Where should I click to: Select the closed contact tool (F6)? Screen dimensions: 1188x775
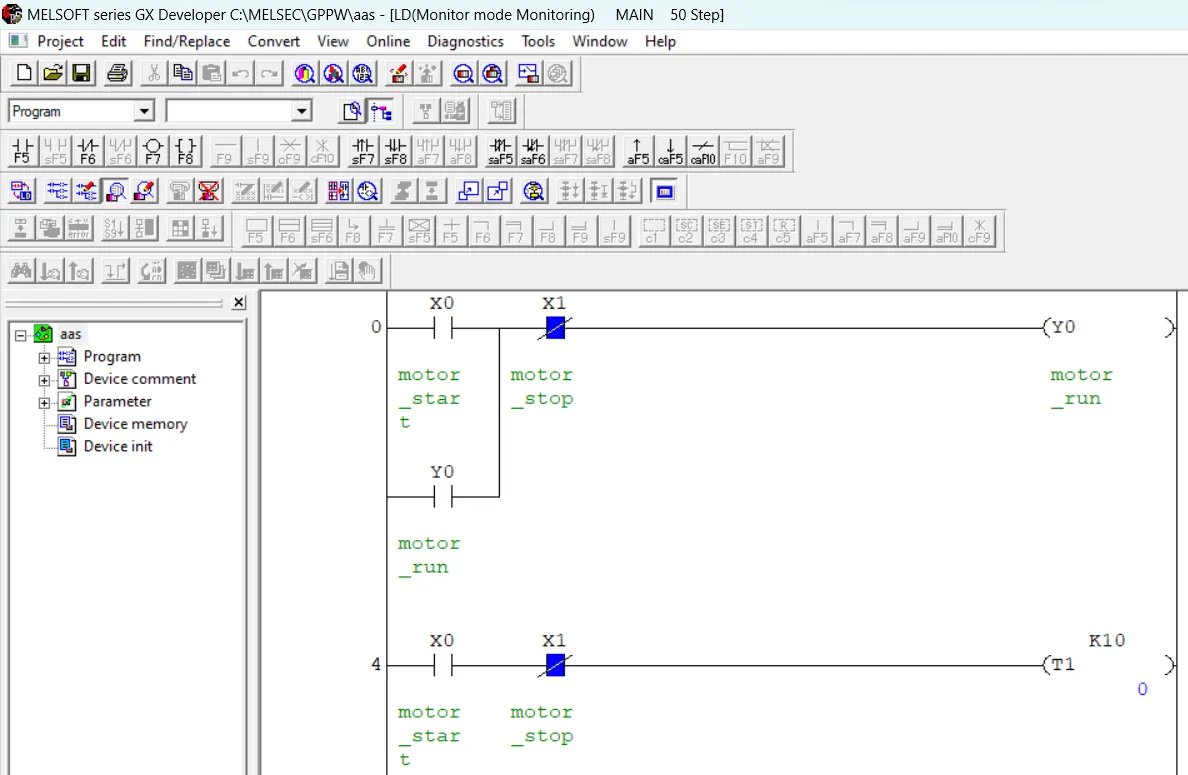86,150
